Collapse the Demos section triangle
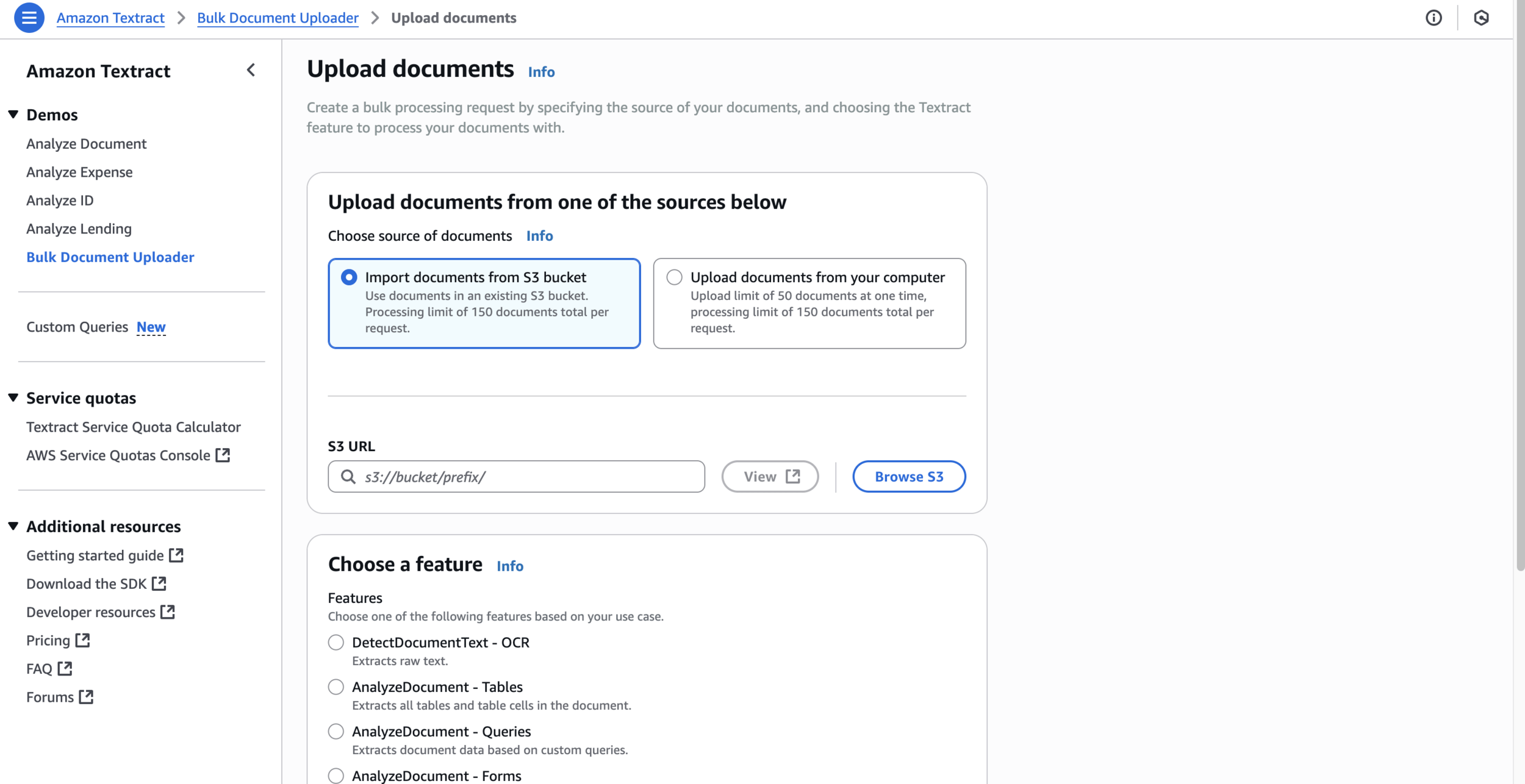The width and height of the screenshot is (1525, 784). [13, 115]
